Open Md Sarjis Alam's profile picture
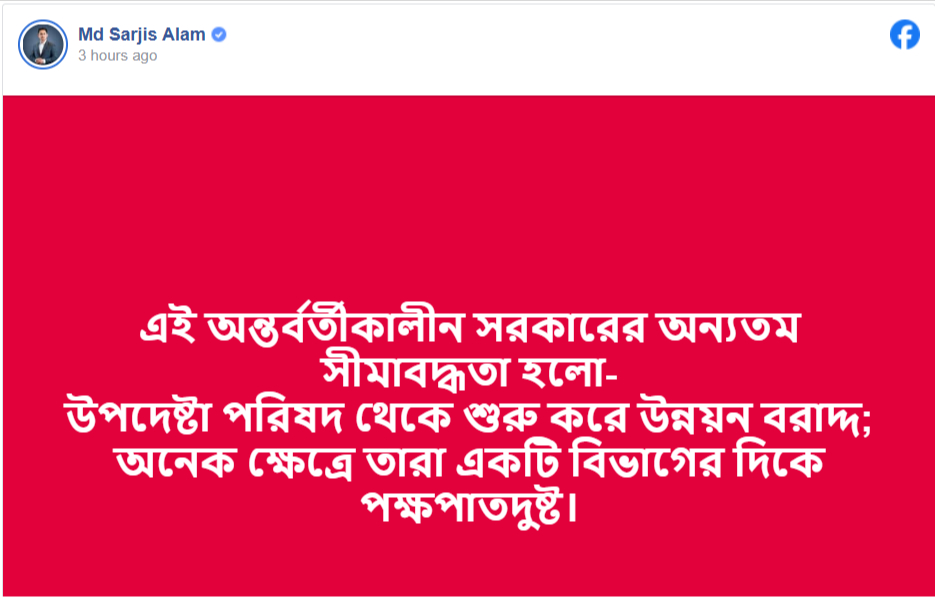Image resolution: width=935 pixels, height=597 pixels. pos(43,44)
